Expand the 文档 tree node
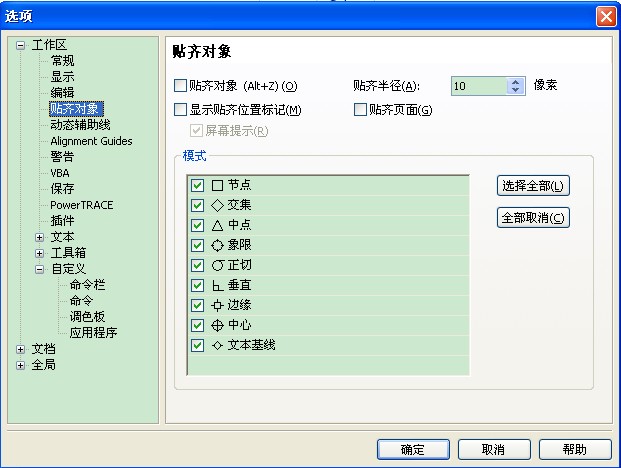621x468 pixels. coord(21,349)
